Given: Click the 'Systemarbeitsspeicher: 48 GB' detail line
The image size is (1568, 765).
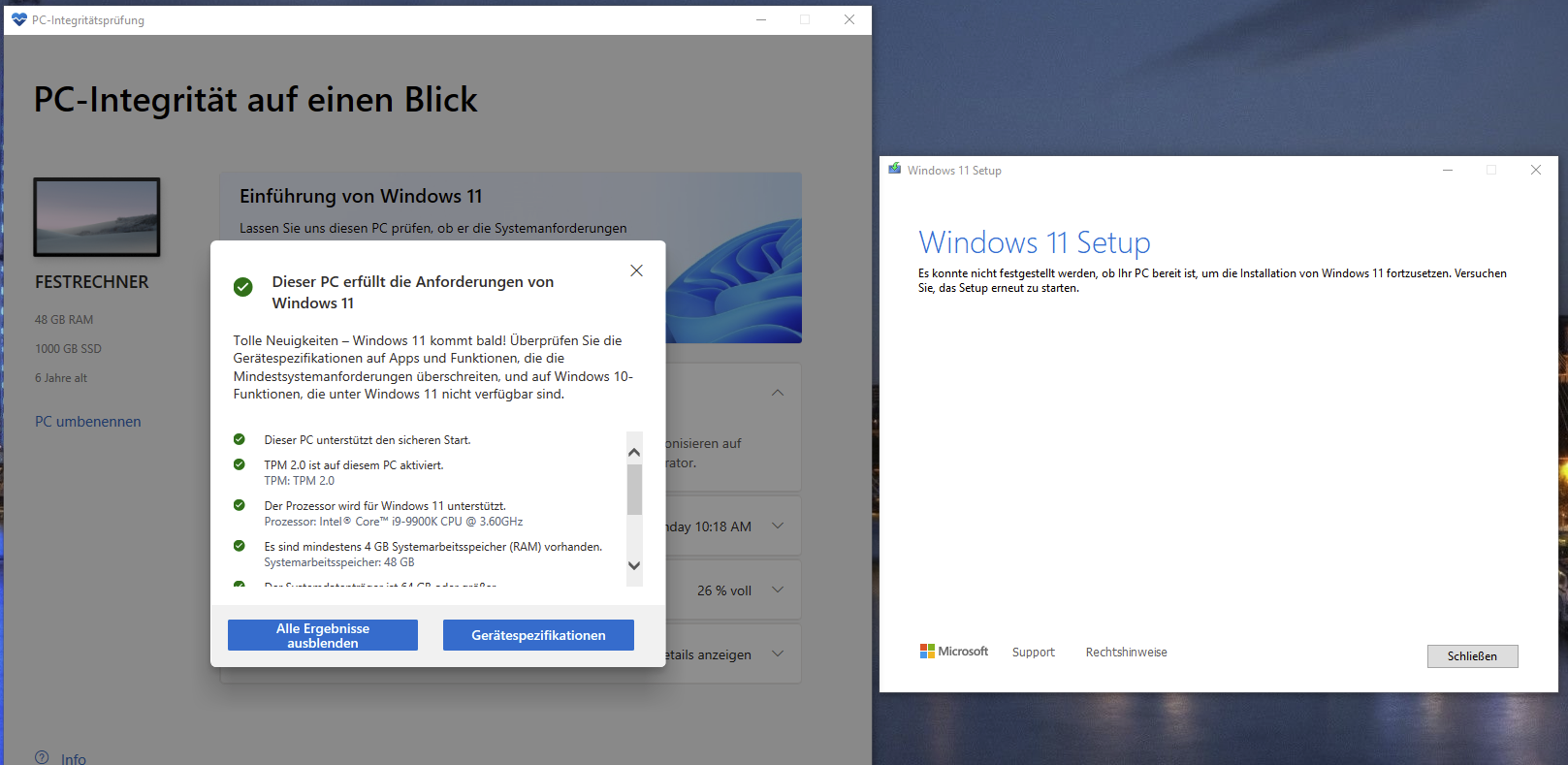Looking at the screenshot, I should (x=339, y=562).
